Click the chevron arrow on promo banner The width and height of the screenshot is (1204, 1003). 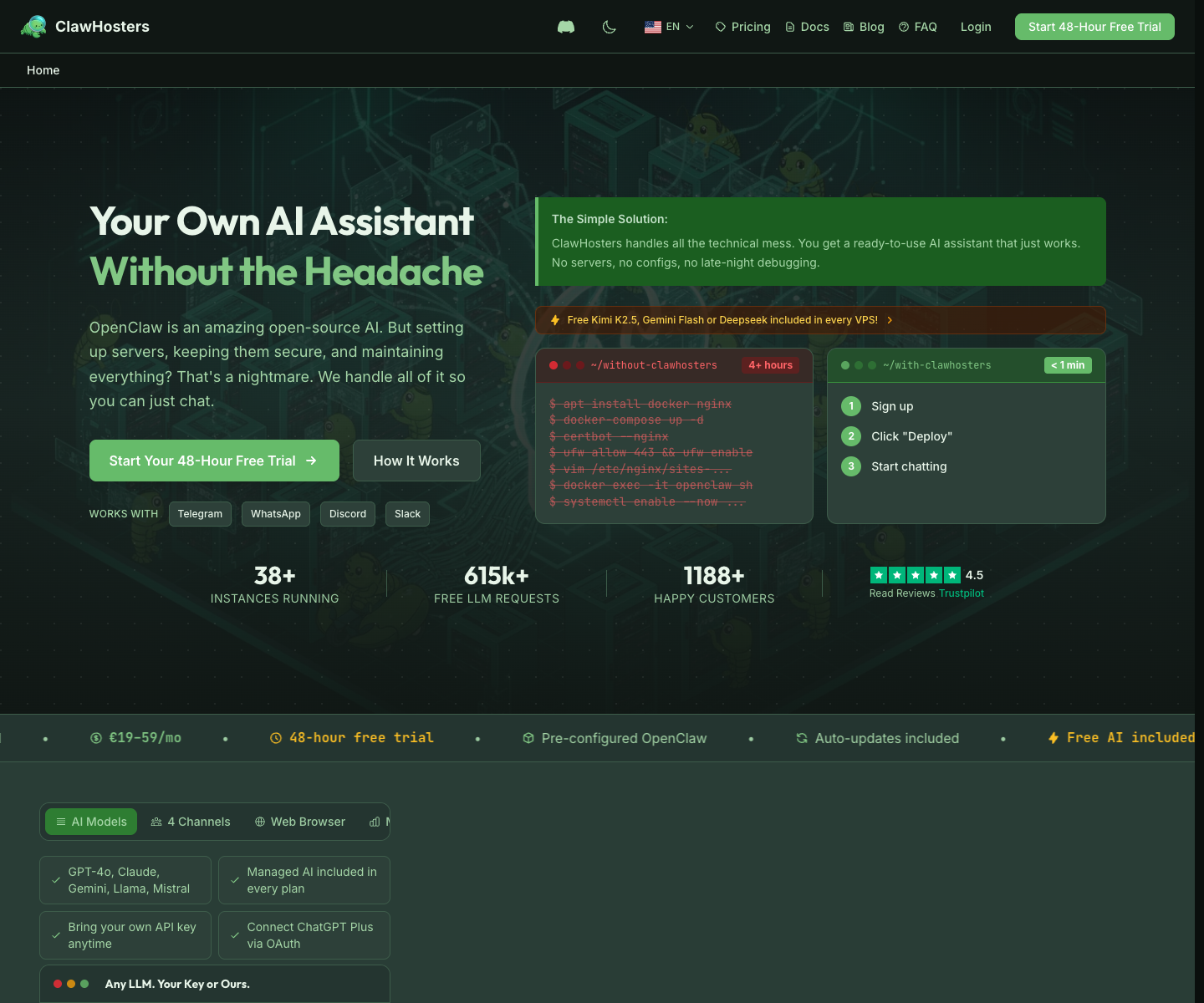coord(890,320)
